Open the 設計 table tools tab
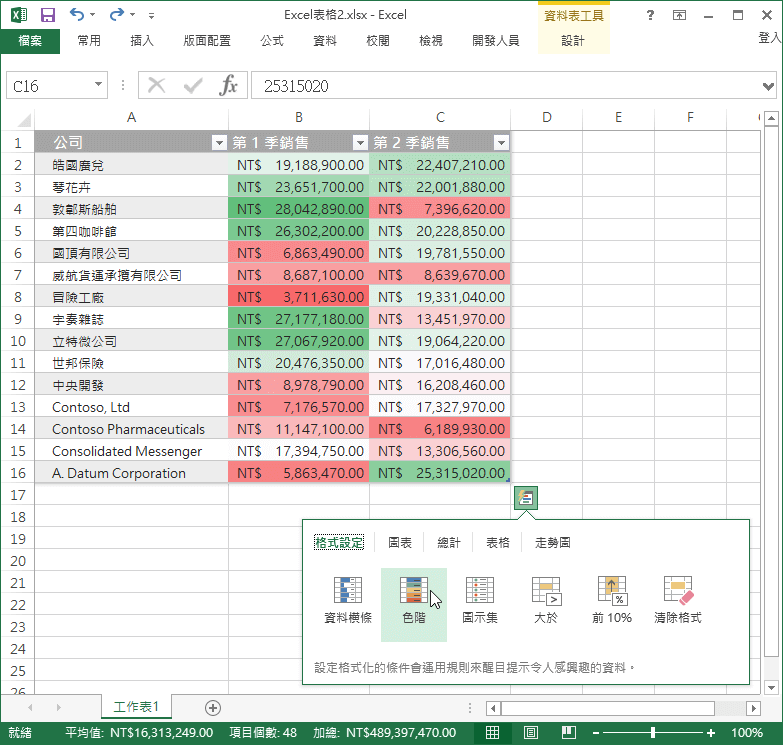This screenshot has height=745, width=783. 573,41
